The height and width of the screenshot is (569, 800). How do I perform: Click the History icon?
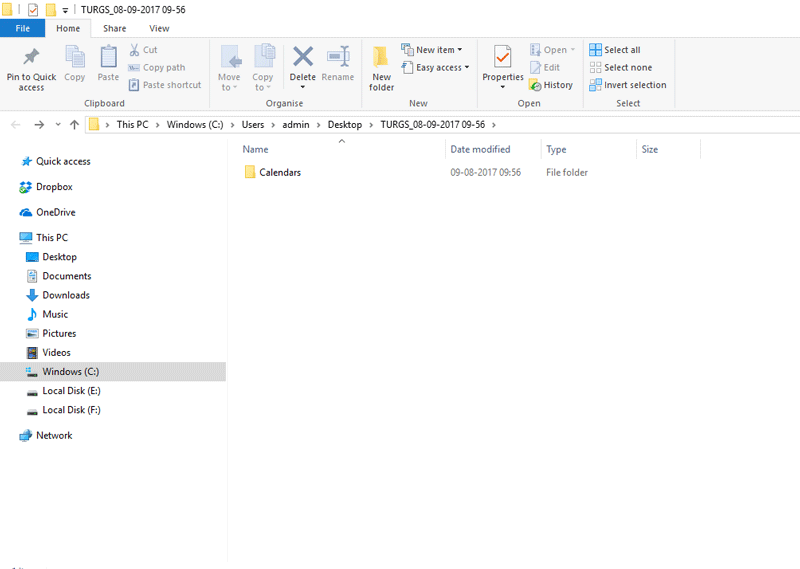(535, 85)
